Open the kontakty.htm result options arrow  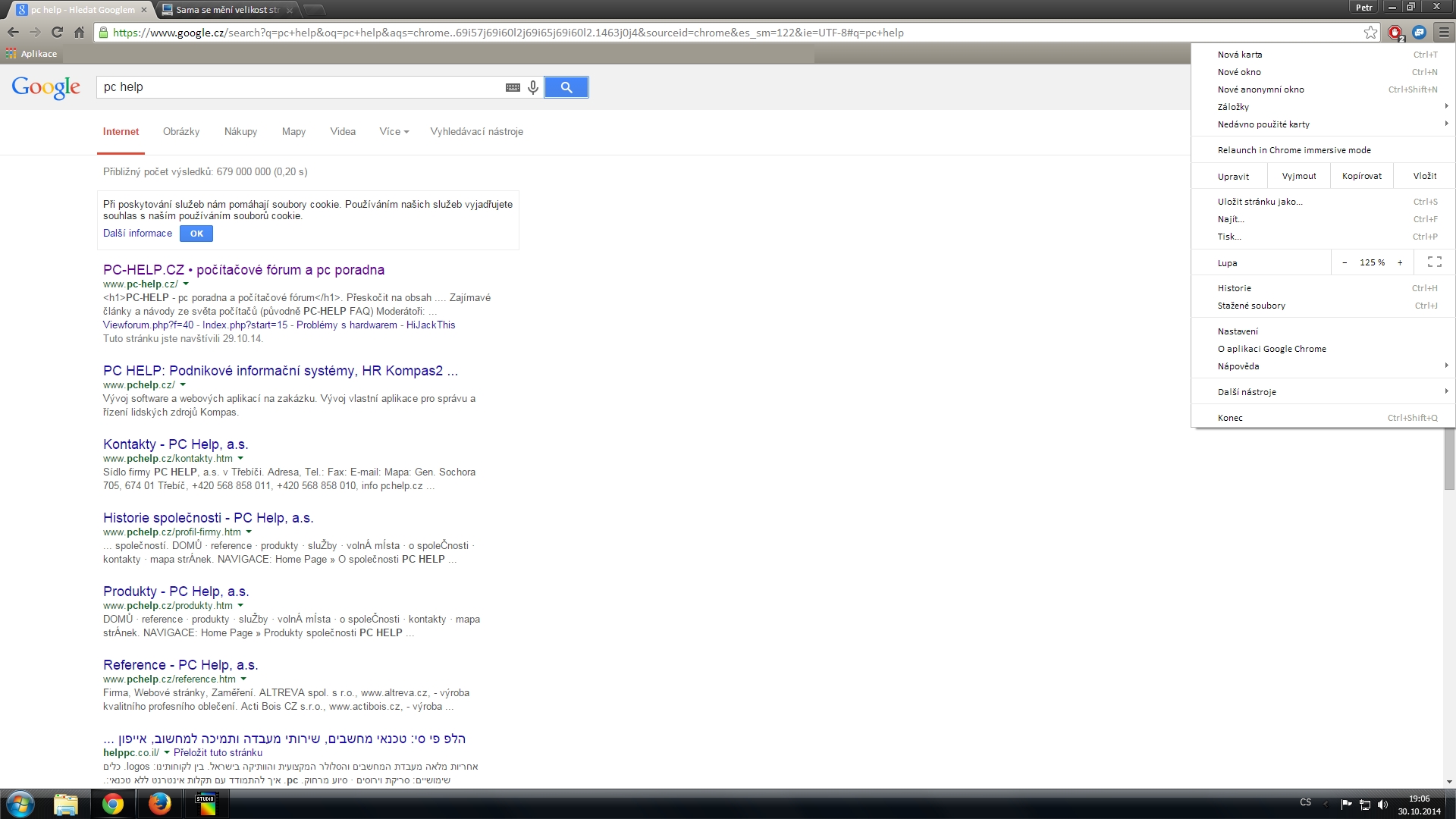[x=240, y=459]
